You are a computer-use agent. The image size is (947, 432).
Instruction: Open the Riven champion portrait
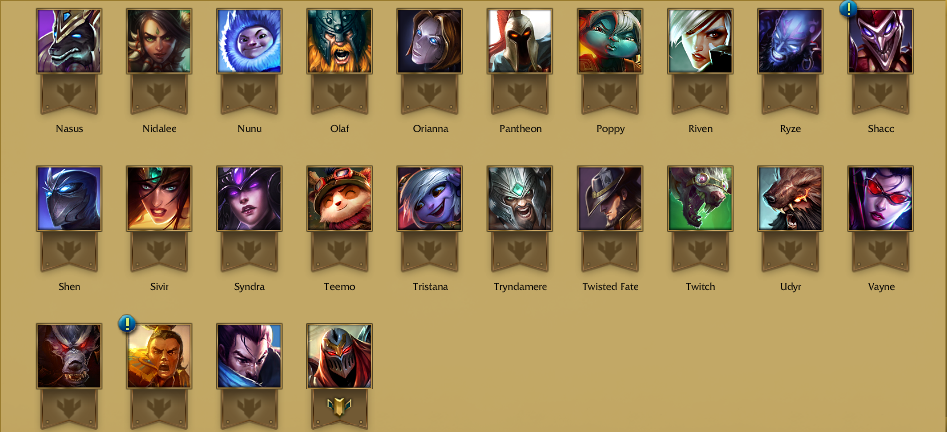pyautogui.click(x=701, y=41)
